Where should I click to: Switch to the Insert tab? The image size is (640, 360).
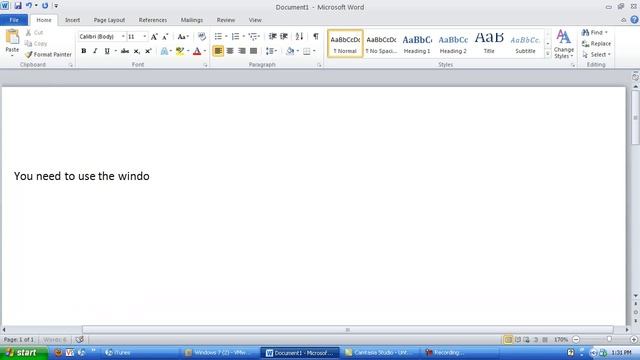72,20
